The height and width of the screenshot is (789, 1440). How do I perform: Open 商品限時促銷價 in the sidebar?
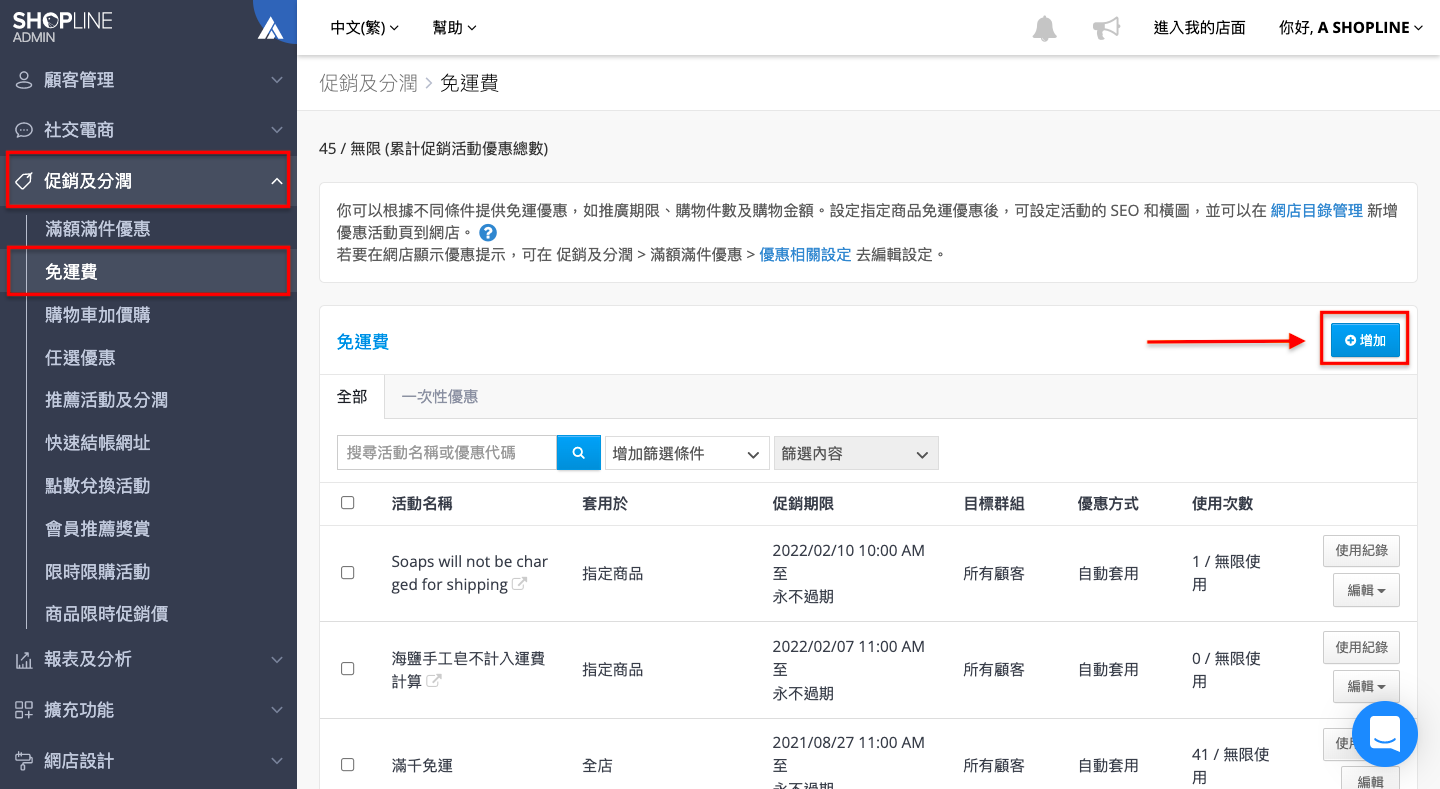pos(106,614)
